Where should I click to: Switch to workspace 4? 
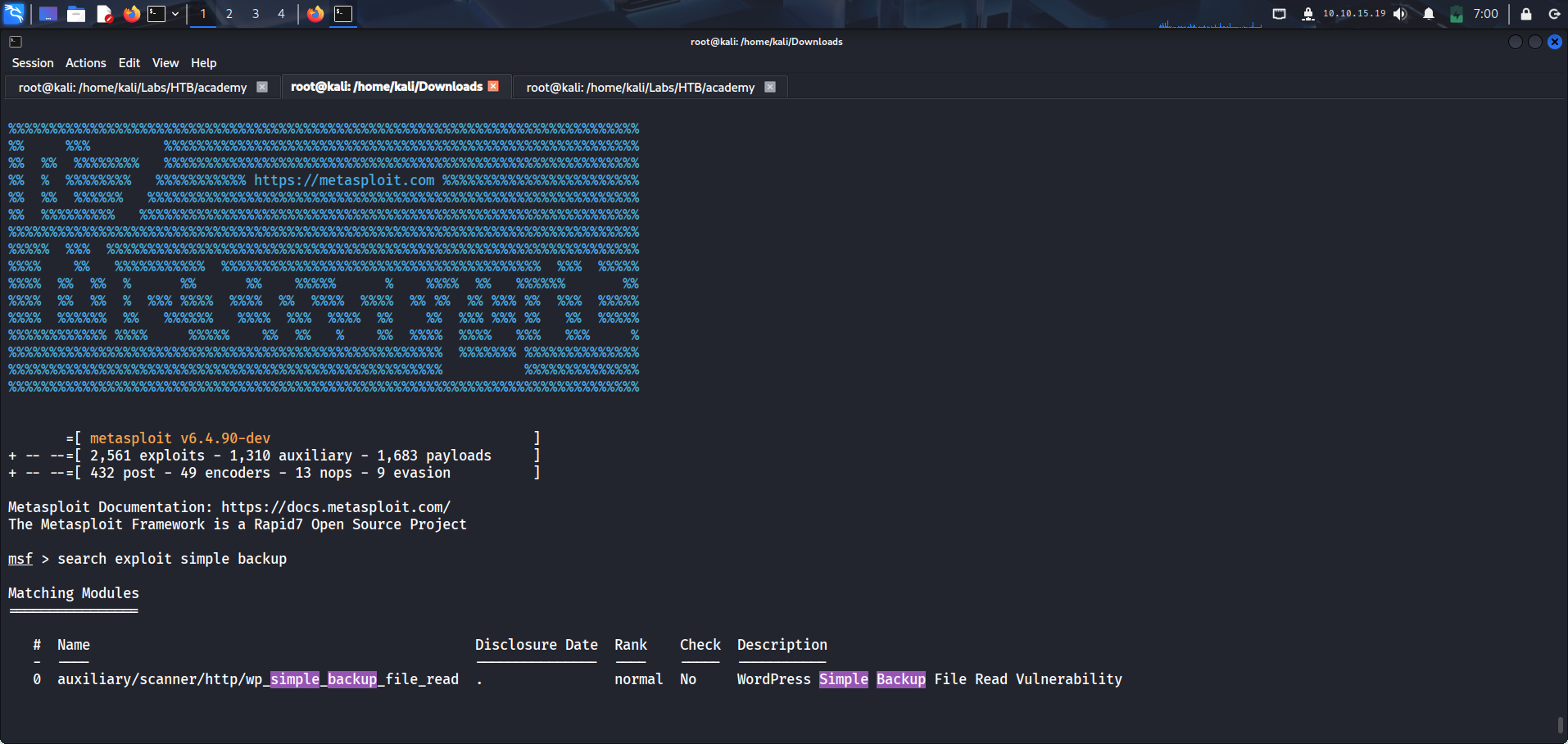(x=281, y=14)
